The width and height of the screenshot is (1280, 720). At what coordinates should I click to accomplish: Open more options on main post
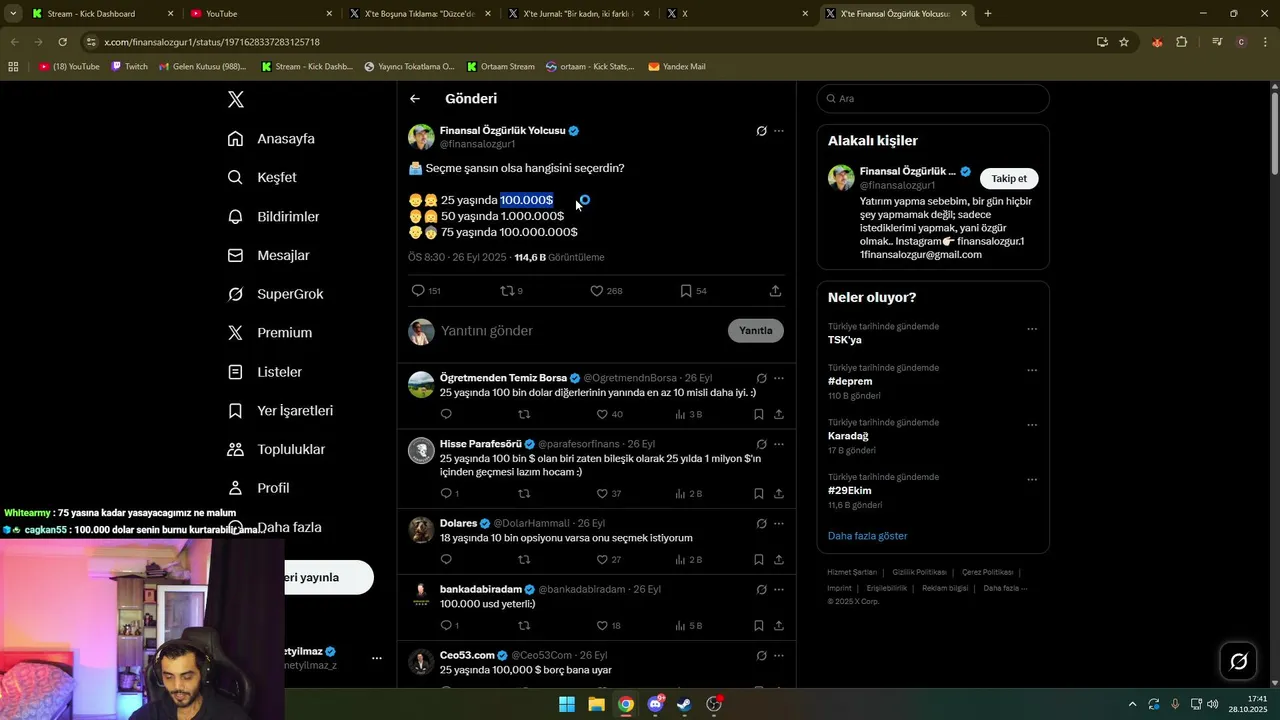click(x=779, y=131)
